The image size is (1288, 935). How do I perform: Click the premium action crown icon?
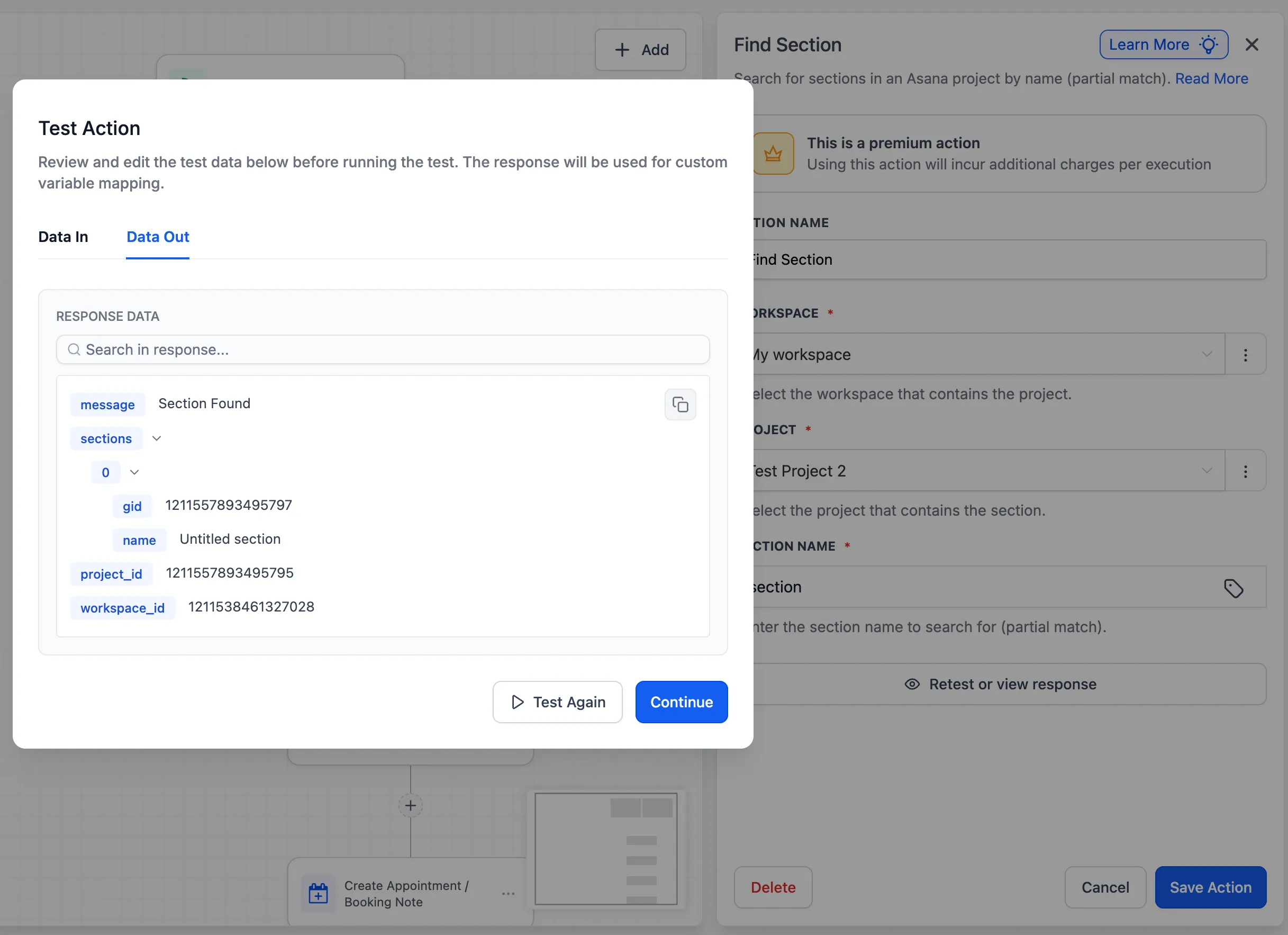tap(773, 153)
